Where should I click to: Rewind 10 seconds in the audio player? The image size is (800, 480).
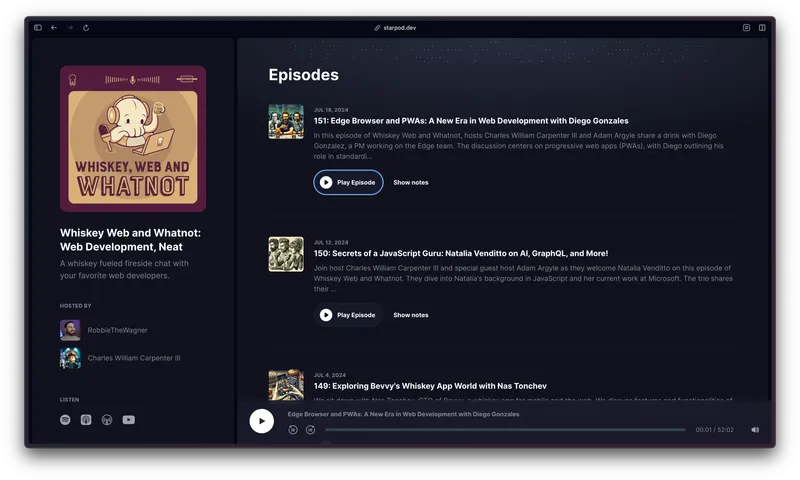click(x=293, y=430)
